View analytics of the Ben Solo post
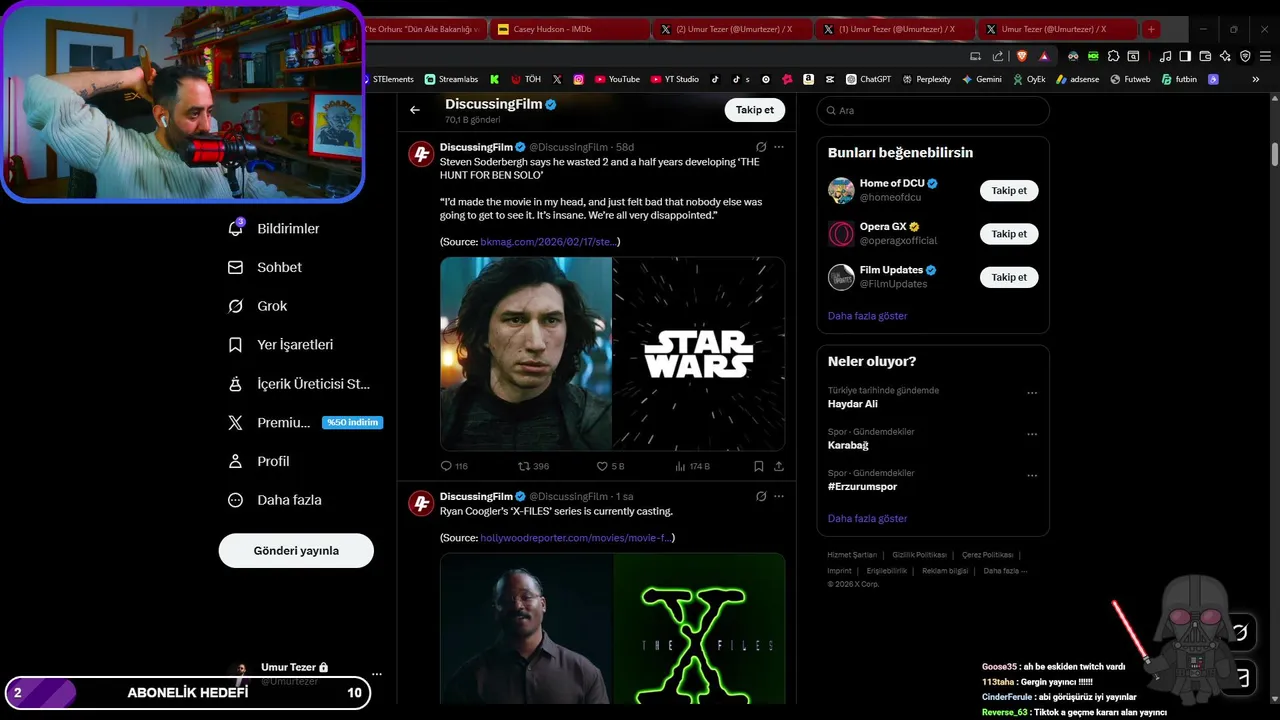1280x720 pixels. [692, 466]
